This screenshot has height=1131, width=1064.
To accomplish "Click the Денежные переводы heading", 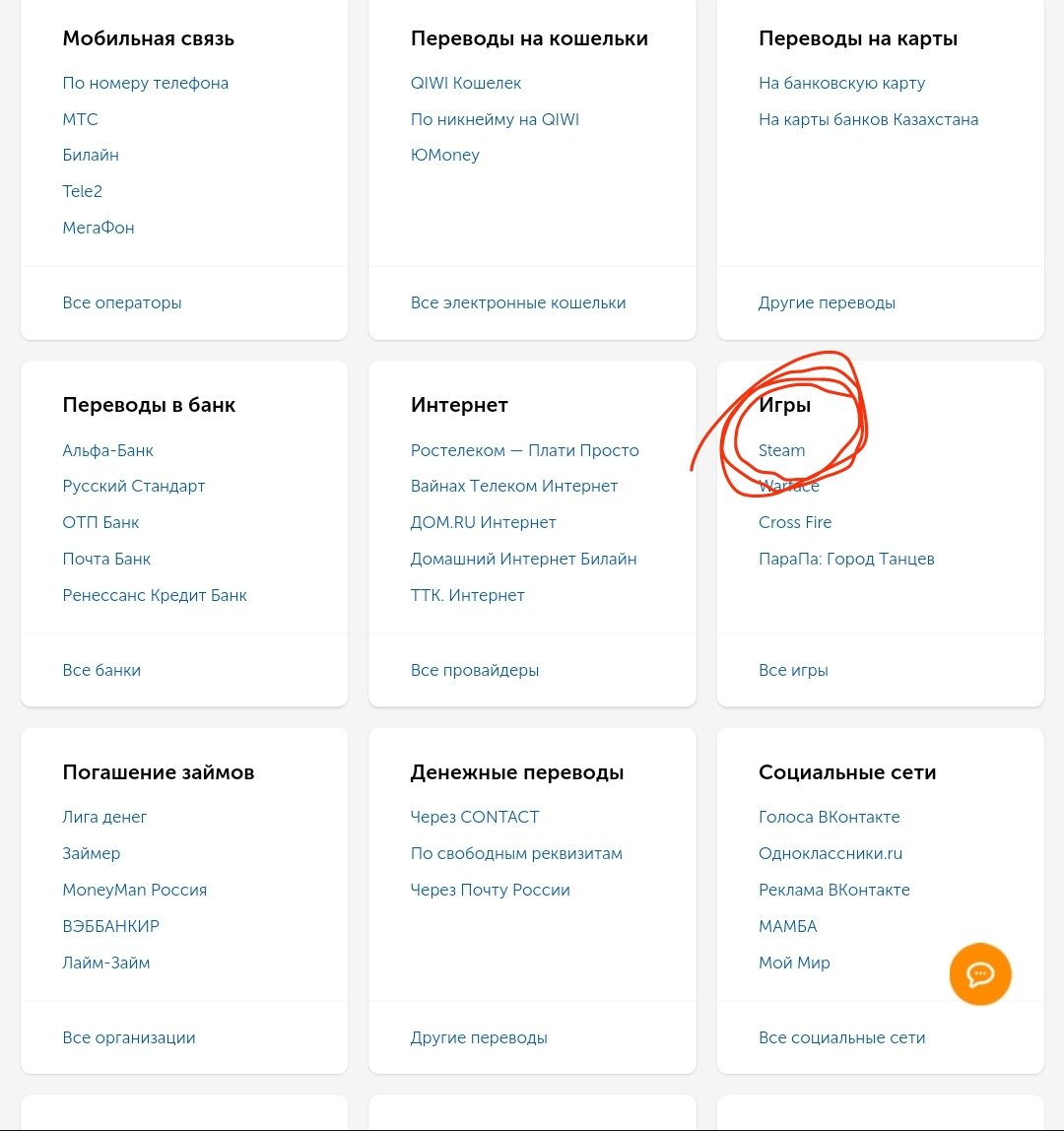I will click(516, 772).
